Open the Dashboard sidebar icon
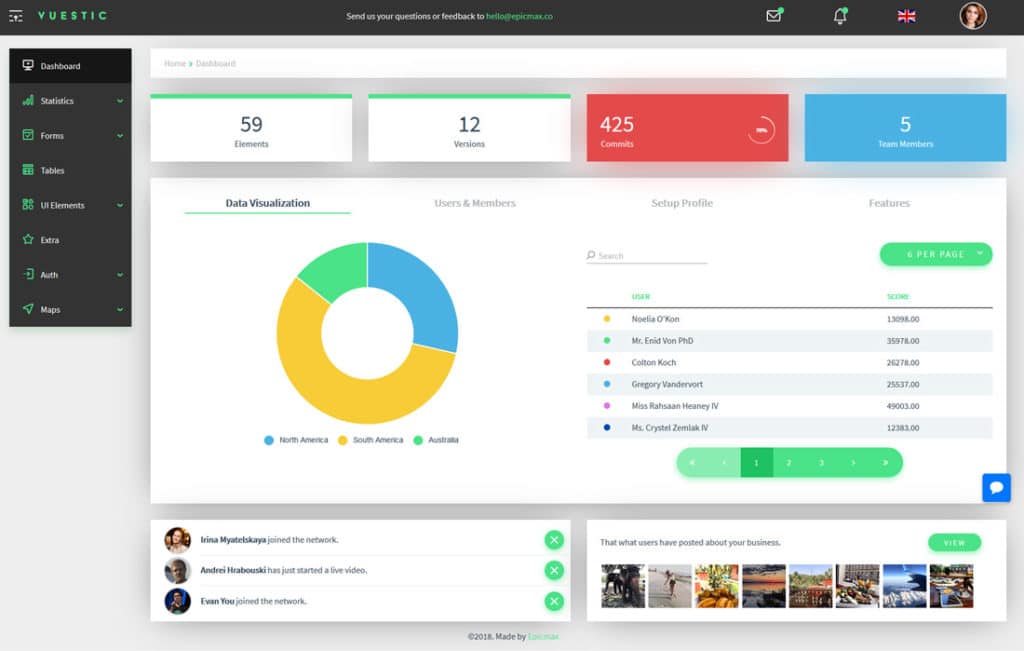The image size is (1024, 651). [x=28, y=65]
